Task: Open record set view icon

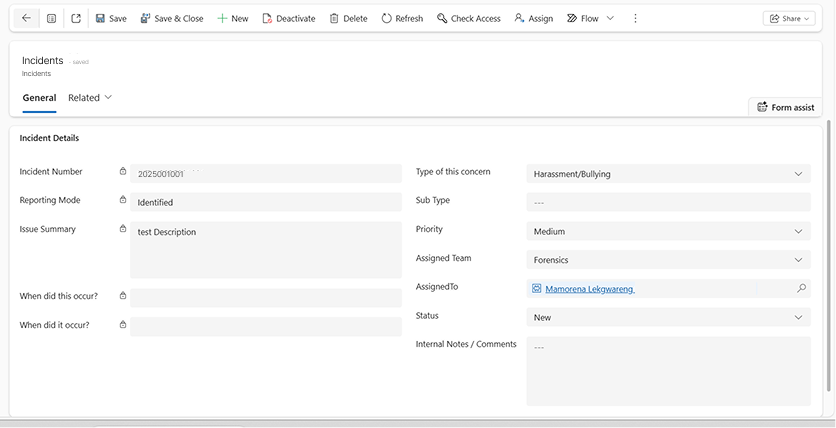Action: 51,18
